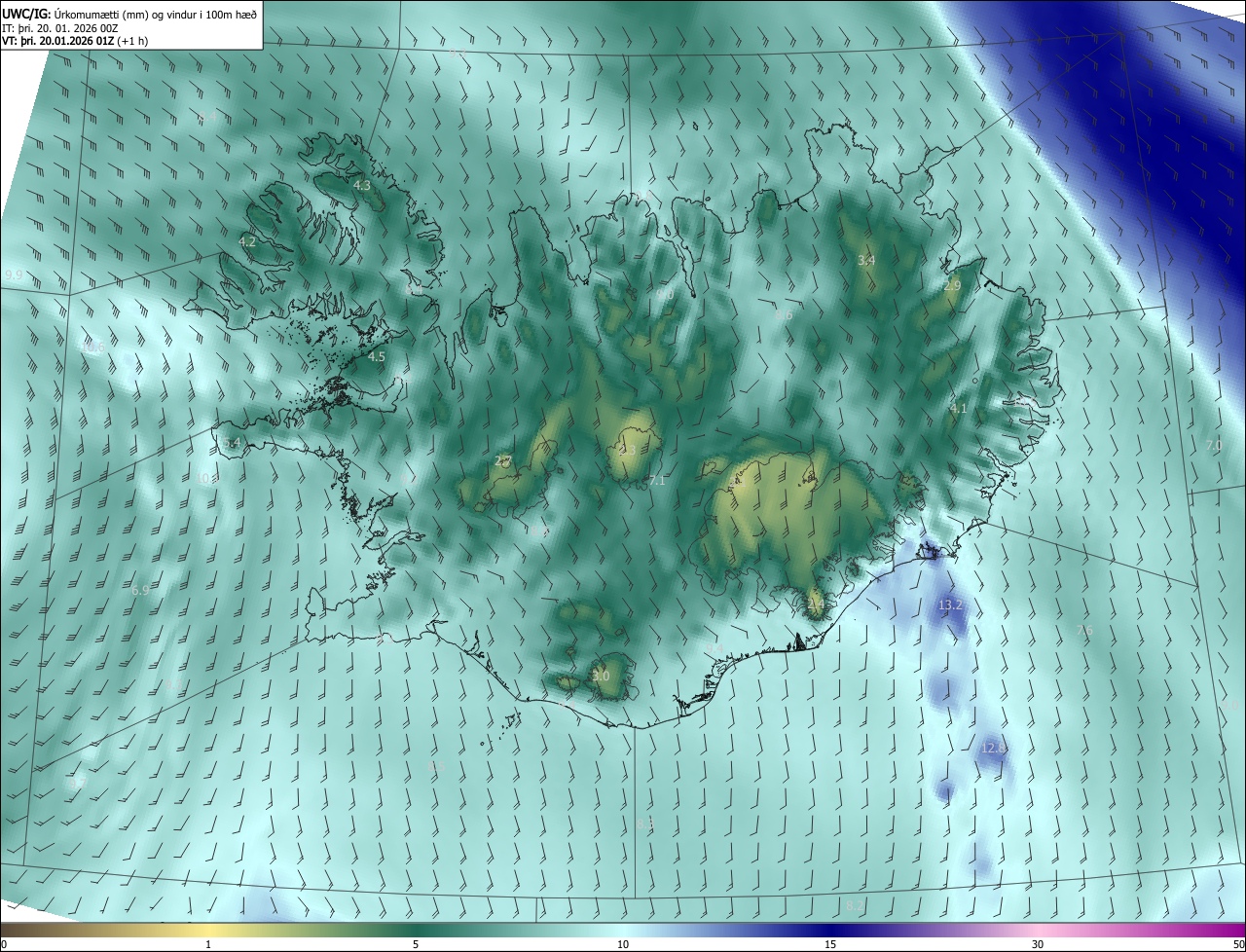Image resolution: width=1246 pixels, height=952 pixels.
Task: Click the 3.0 value label
Action: (601, 677)
